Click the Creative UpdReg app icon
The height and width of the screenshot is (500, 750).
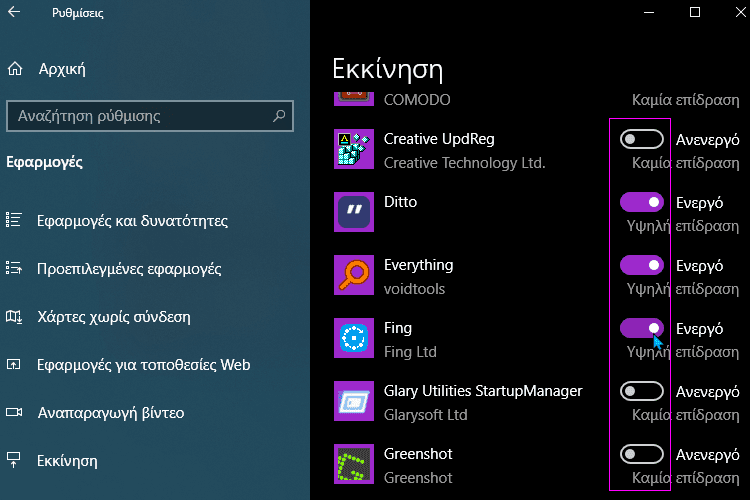click(x=353, y=149)
